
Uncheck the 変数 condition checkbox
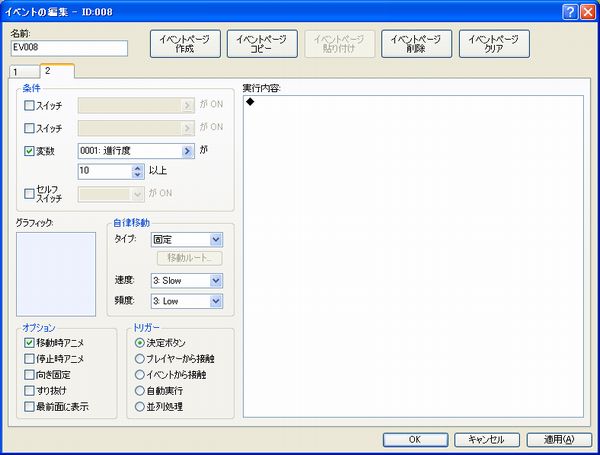(x=29, y=151)
